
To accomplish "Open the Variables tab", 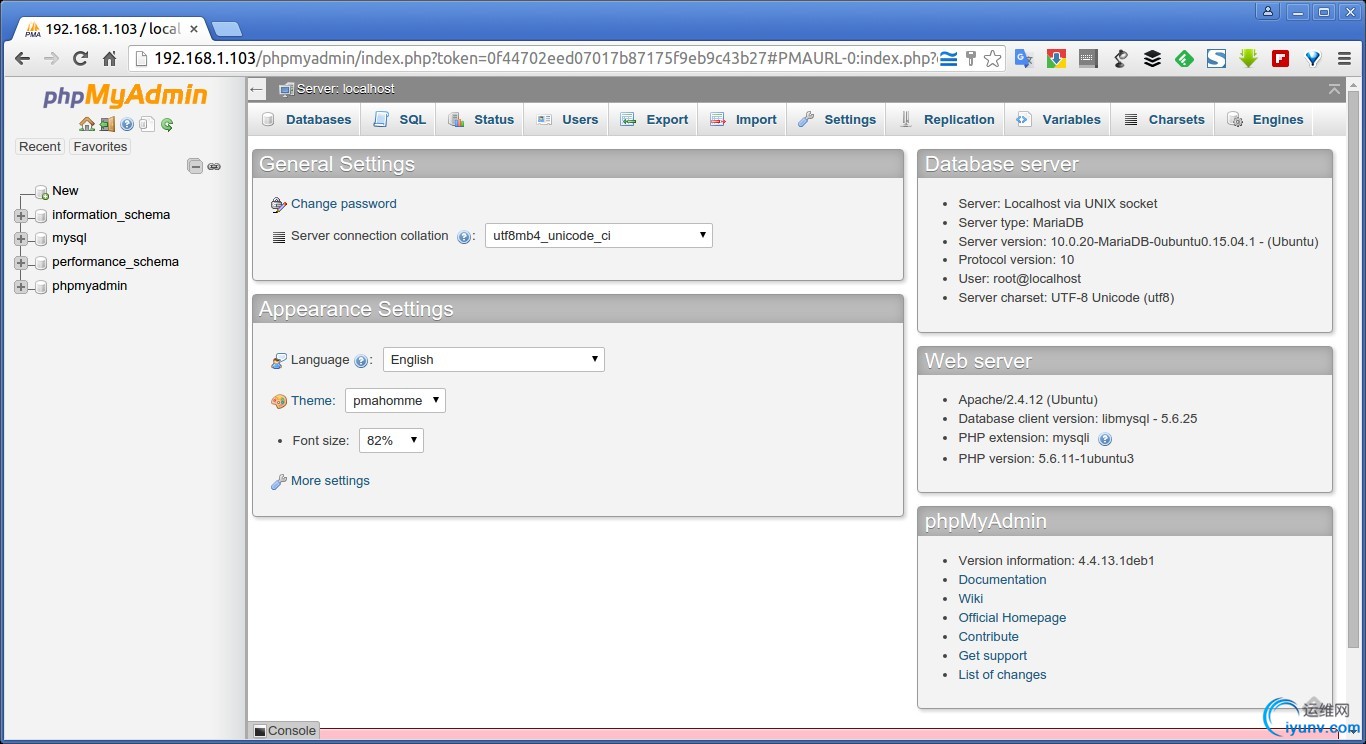I will [x=1058, y=119].
